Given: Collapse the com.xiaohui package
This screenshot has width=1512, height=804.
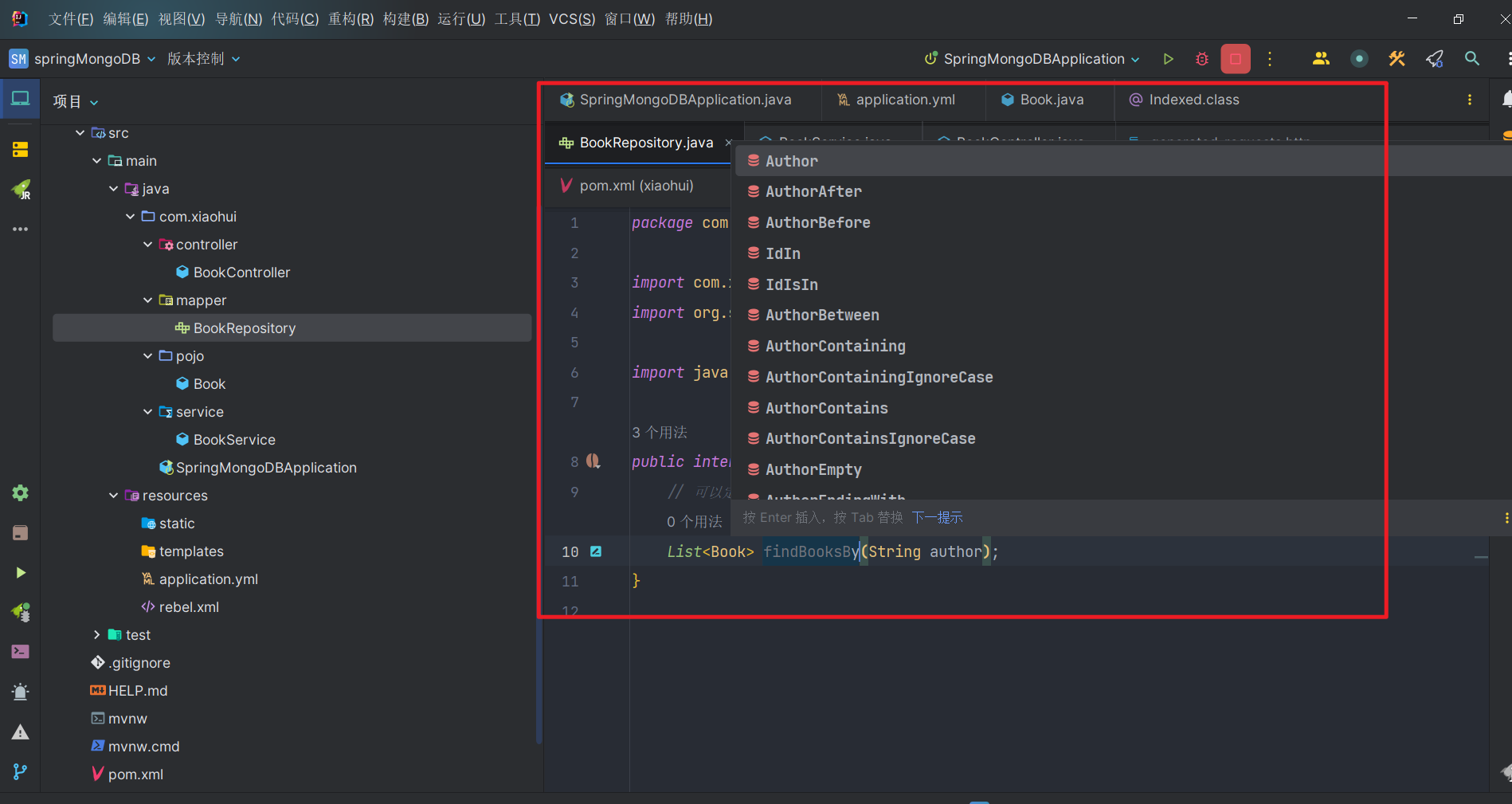Looking at the screenshot, I should pos(130,217).
